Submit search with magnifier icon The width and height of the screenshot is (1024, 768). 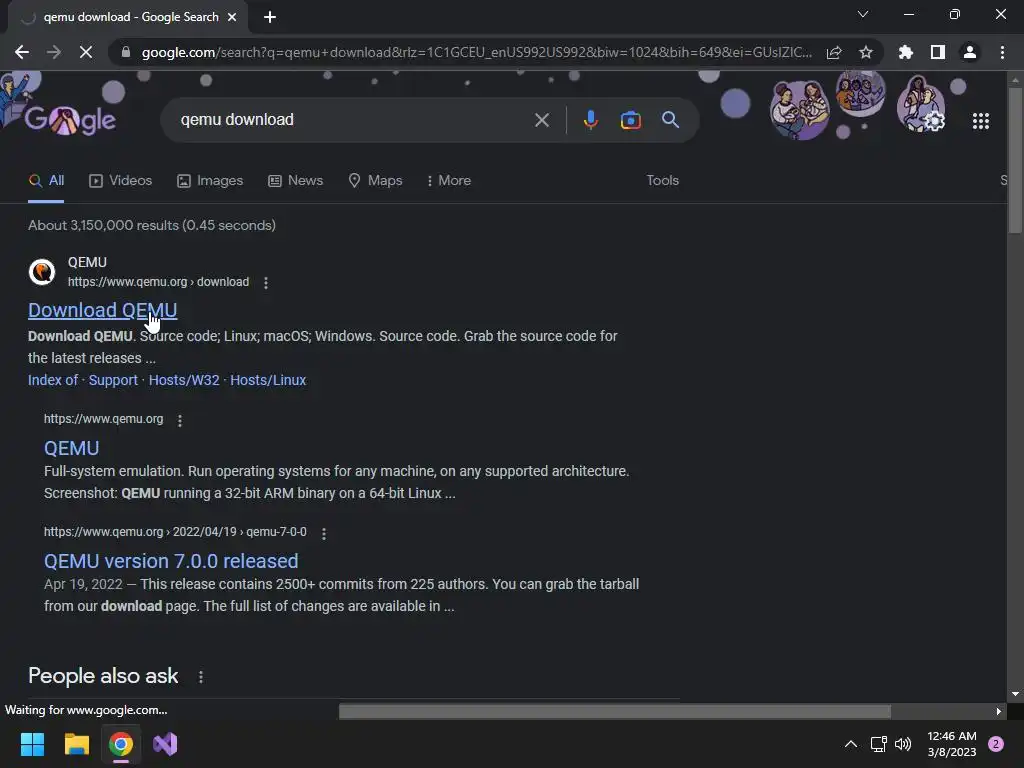pos(670,120)
